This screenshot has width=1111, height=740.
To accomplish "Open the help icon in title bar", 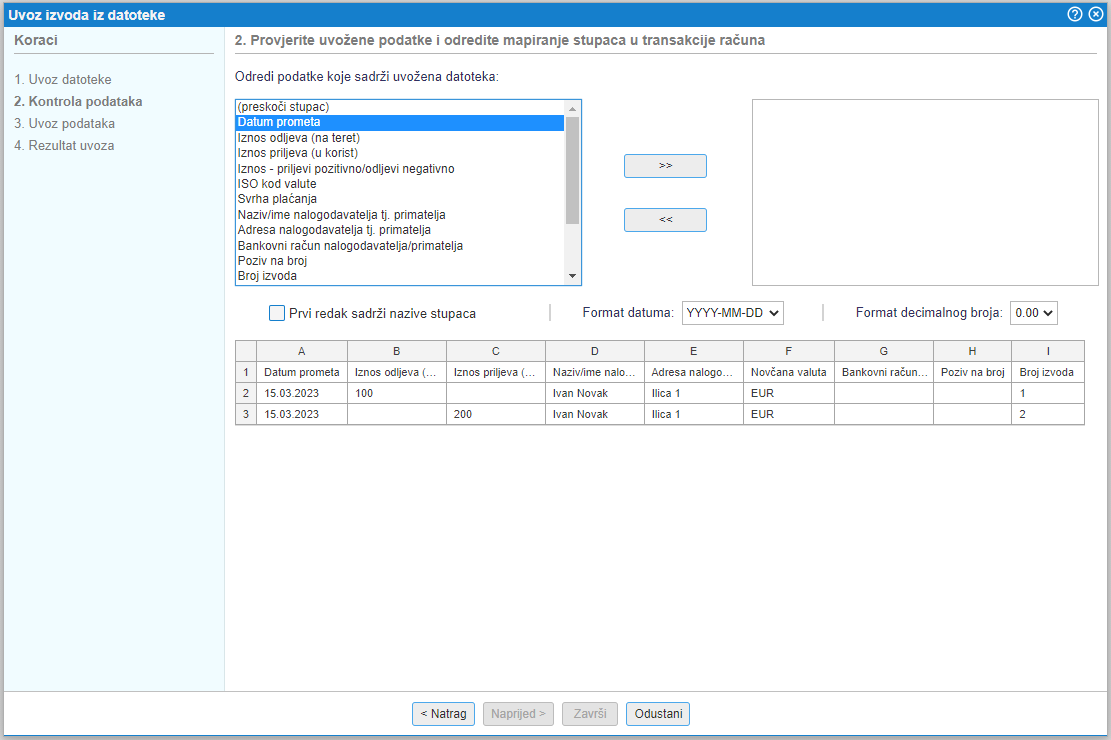I will (1075, 14).
